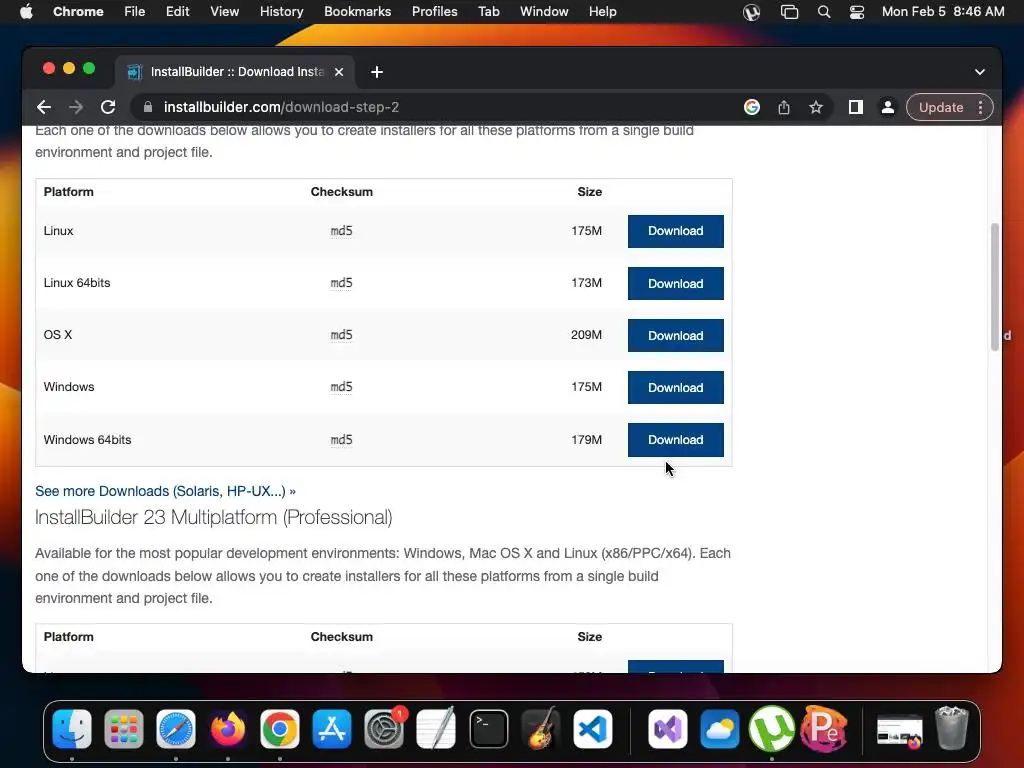
Task: Share this page via the share icon
Action: [x=784, y=107]
